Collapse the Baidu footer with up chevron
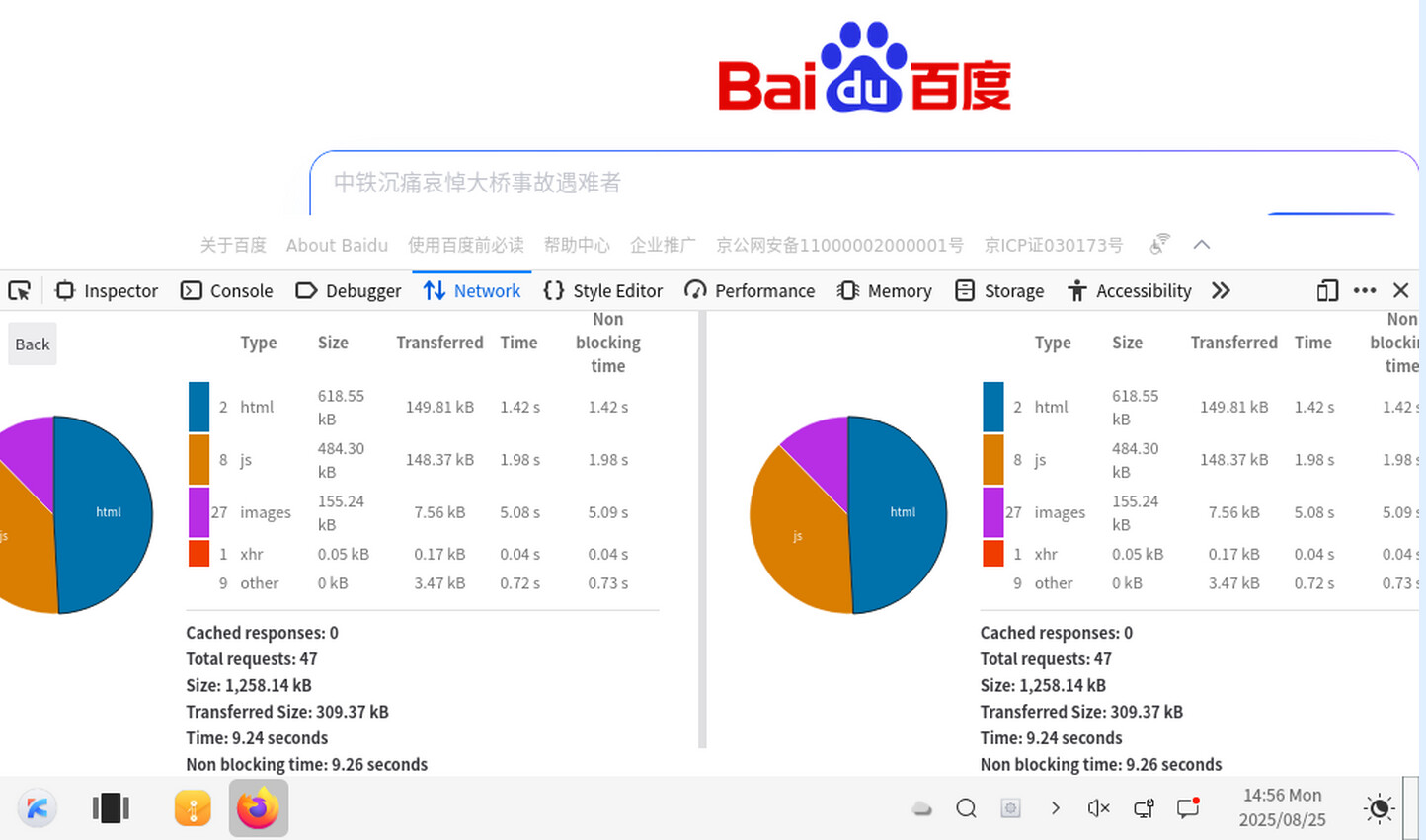Image resolution: width=1426 pixels, height=840 pixels. coord(1202,244)
